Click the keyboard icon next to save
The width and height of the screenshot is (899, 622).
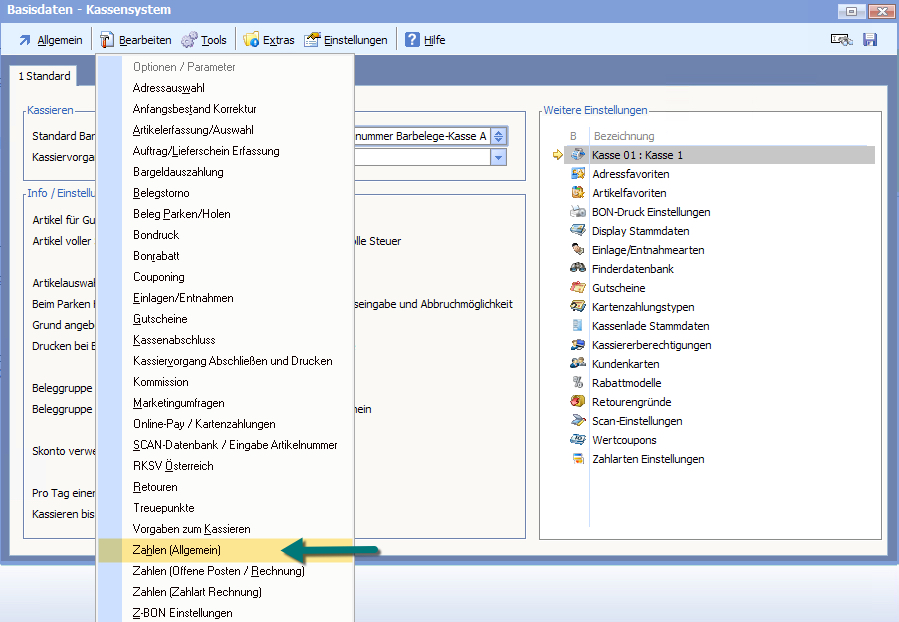tap(841, 40)
